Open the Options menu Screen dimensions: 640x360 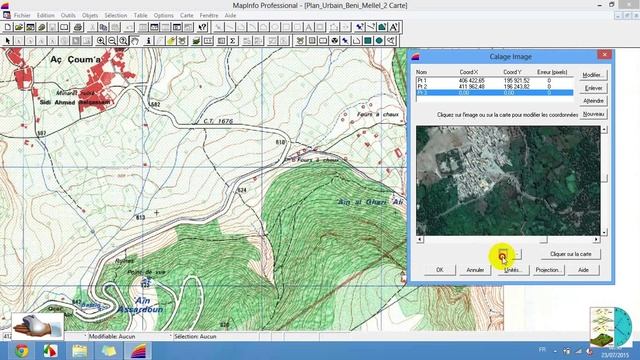point(164,16)
